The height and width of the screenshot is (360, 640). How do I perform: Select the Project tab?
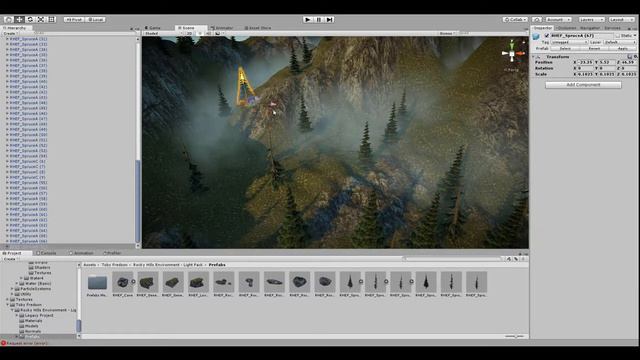(15, 253)
